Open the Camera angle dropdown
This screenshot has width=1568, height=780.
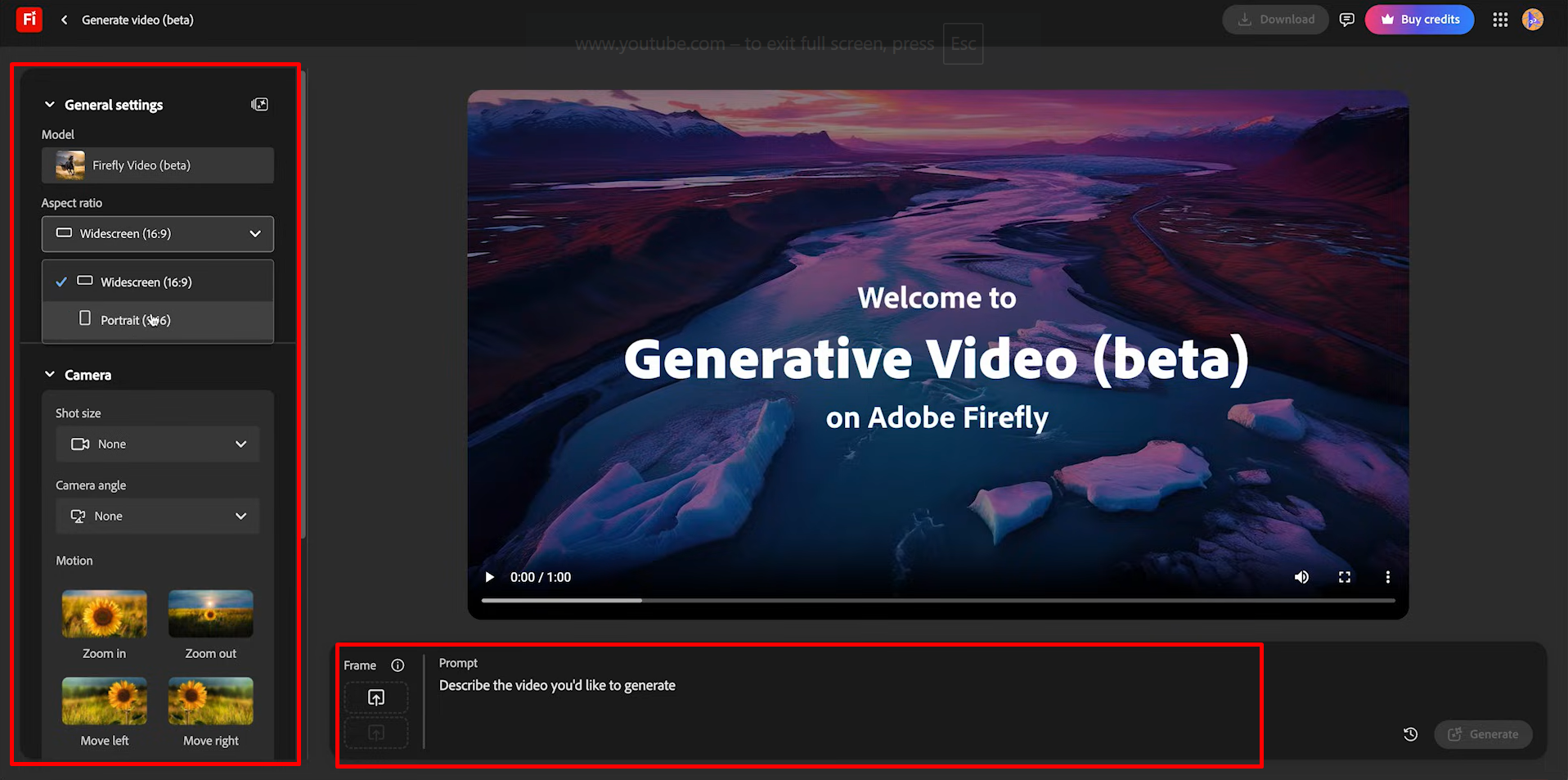click(x=157, y=516)
